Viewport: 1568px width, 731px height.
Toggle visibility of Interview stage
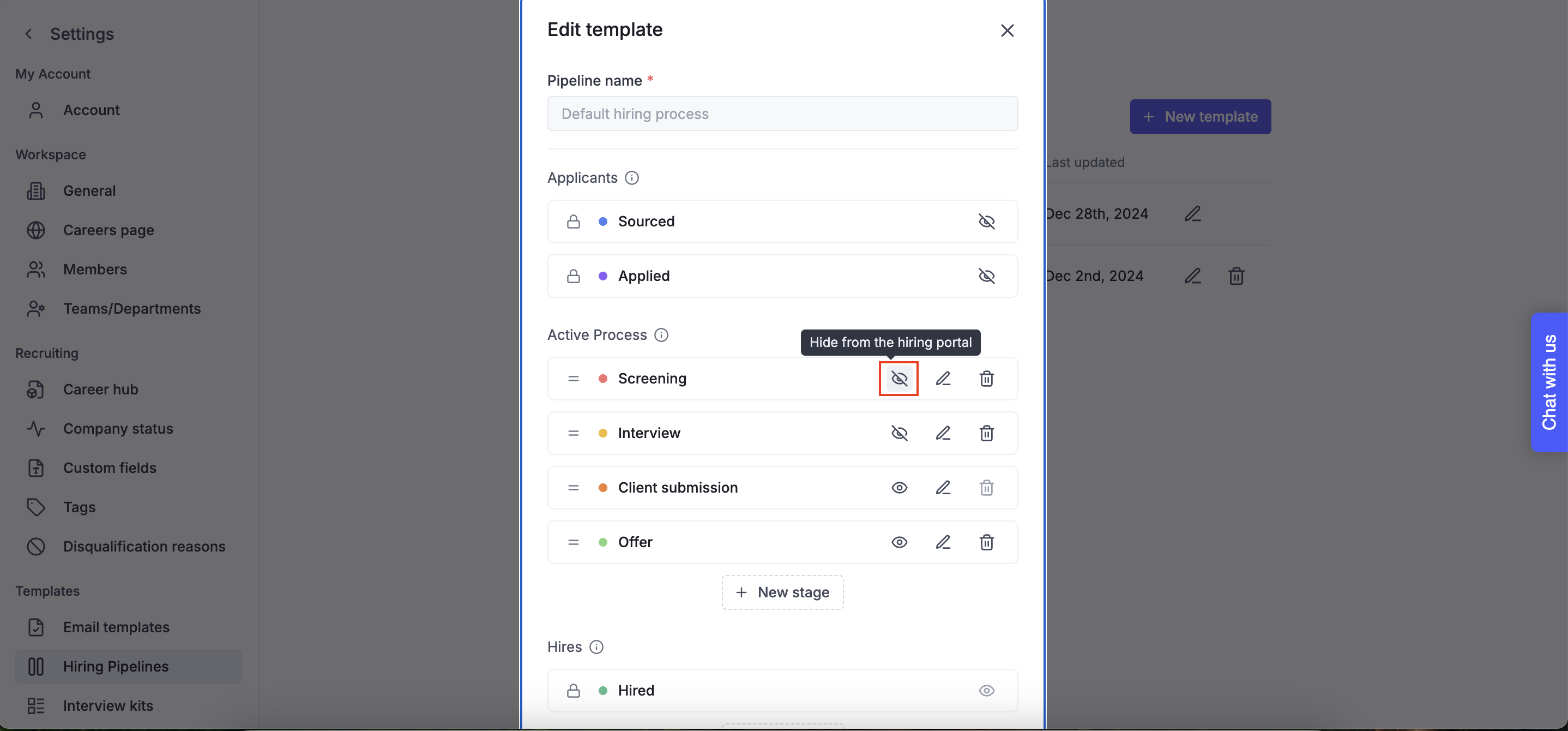pos(899,433)
